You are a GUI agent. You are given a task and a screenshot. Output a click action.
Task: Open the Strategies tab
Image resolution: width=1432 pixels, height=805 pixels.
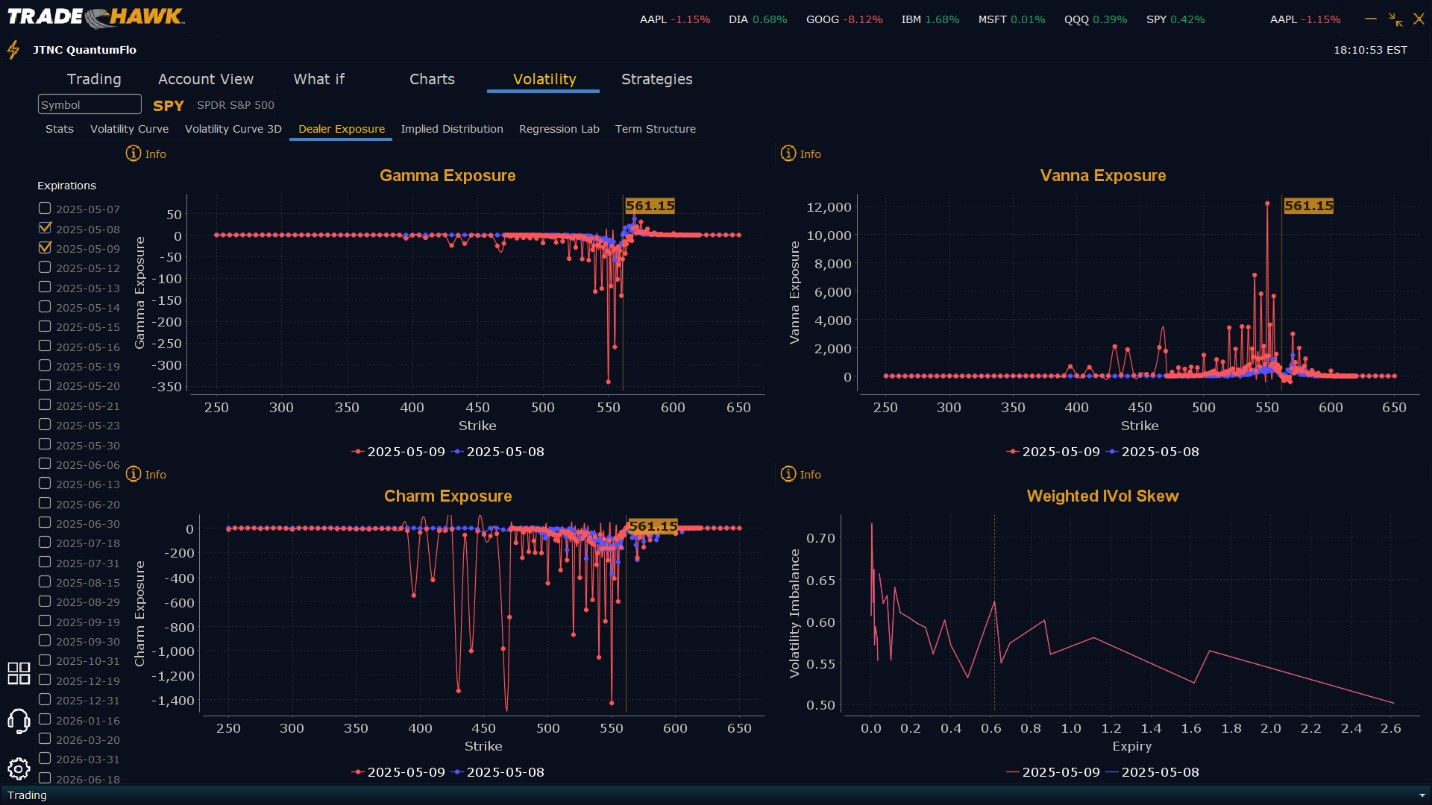657,79
